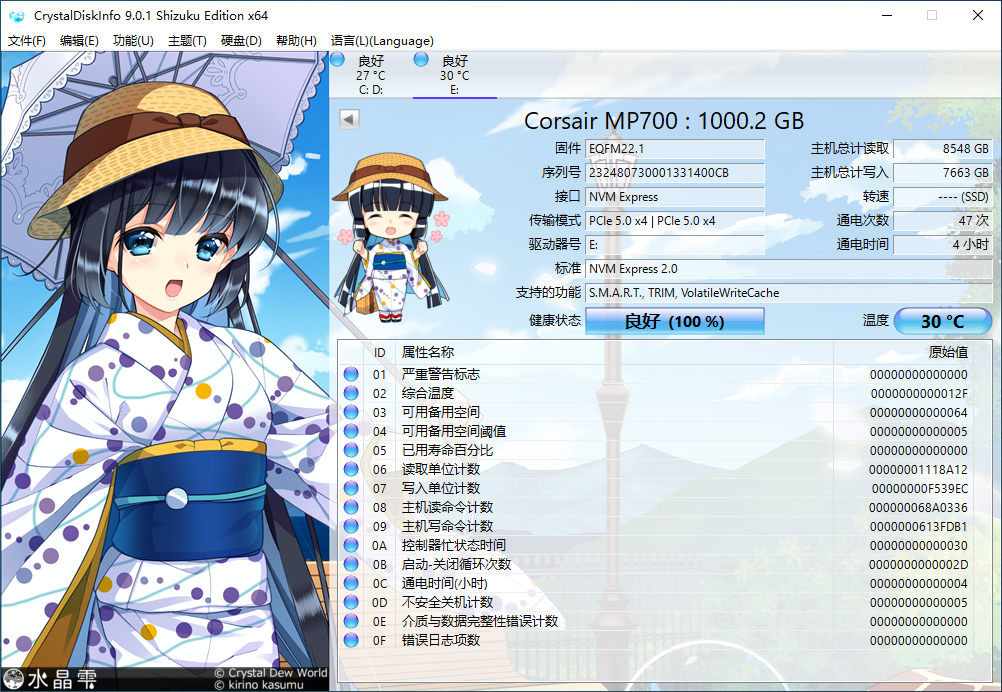Click the Shizuku character artwork panel

coord(165,371)
